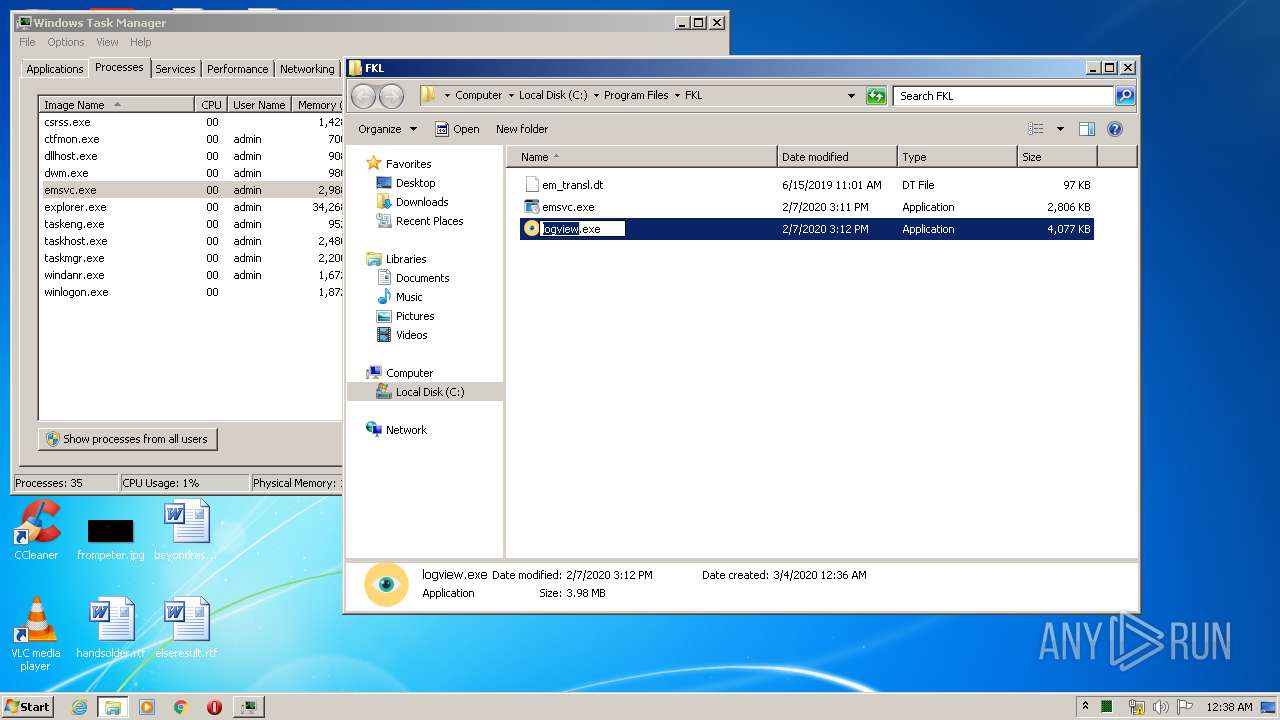Viewport: 1280px width, 720px height.
Task: Expand the Program Files breadcrumb arrow
Action: (x=677, y=96)
